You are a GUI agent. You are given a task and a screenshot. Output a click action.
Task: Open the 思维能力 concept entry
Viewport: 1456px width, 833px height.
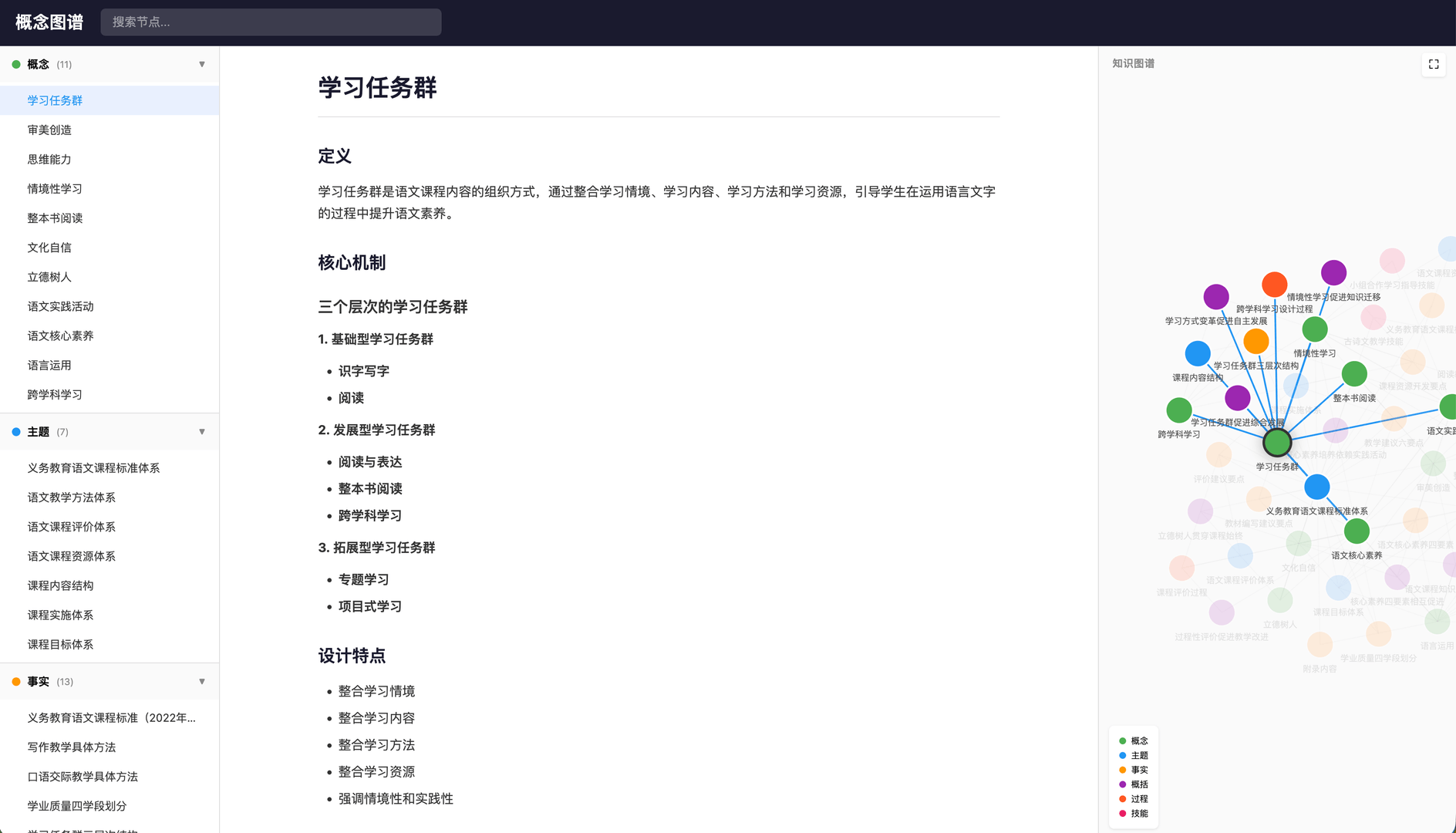(110, 159)
